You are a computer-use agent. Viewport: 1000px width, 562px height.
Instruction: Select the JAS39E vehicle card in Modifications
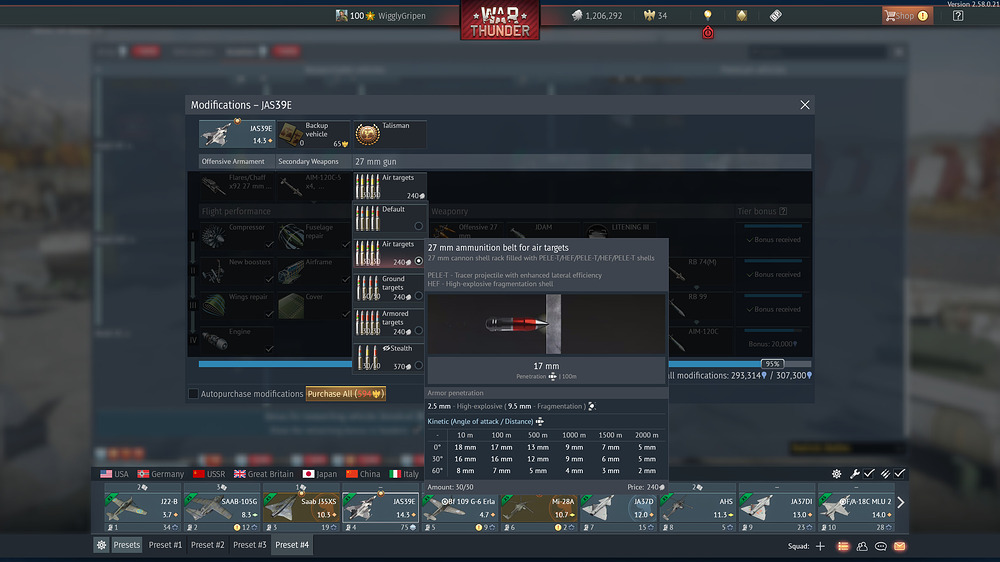click(x=237, y=134)
